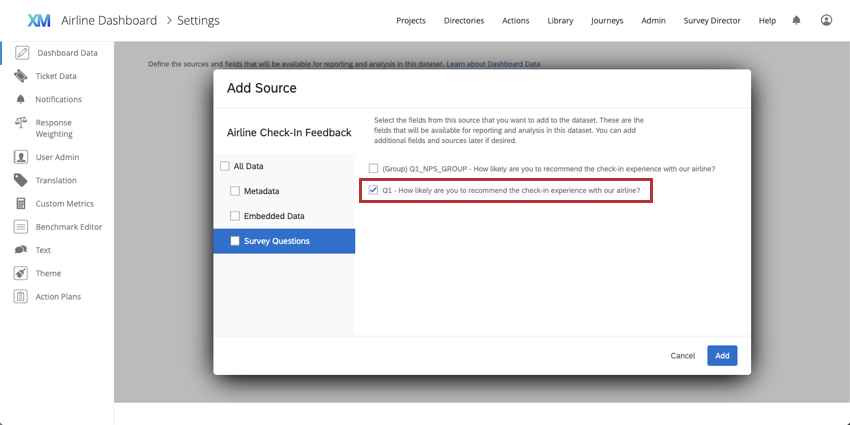Click the Action Plans clipboard icon

[x=21, y=297]
